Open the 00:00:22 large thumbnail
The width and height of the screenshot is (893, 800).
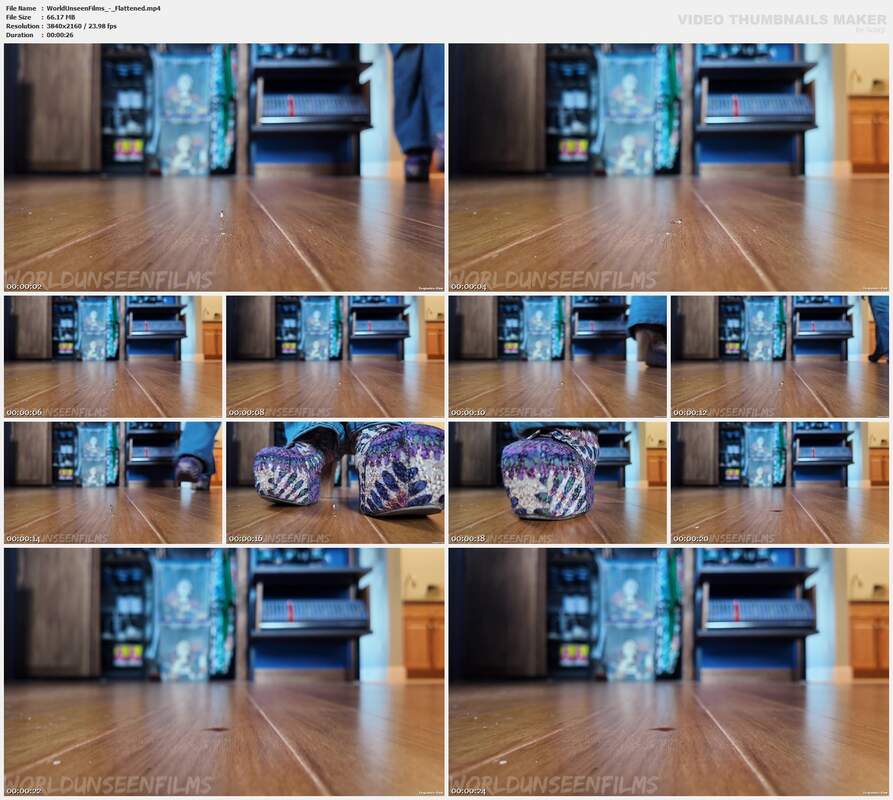pos(224,672)
